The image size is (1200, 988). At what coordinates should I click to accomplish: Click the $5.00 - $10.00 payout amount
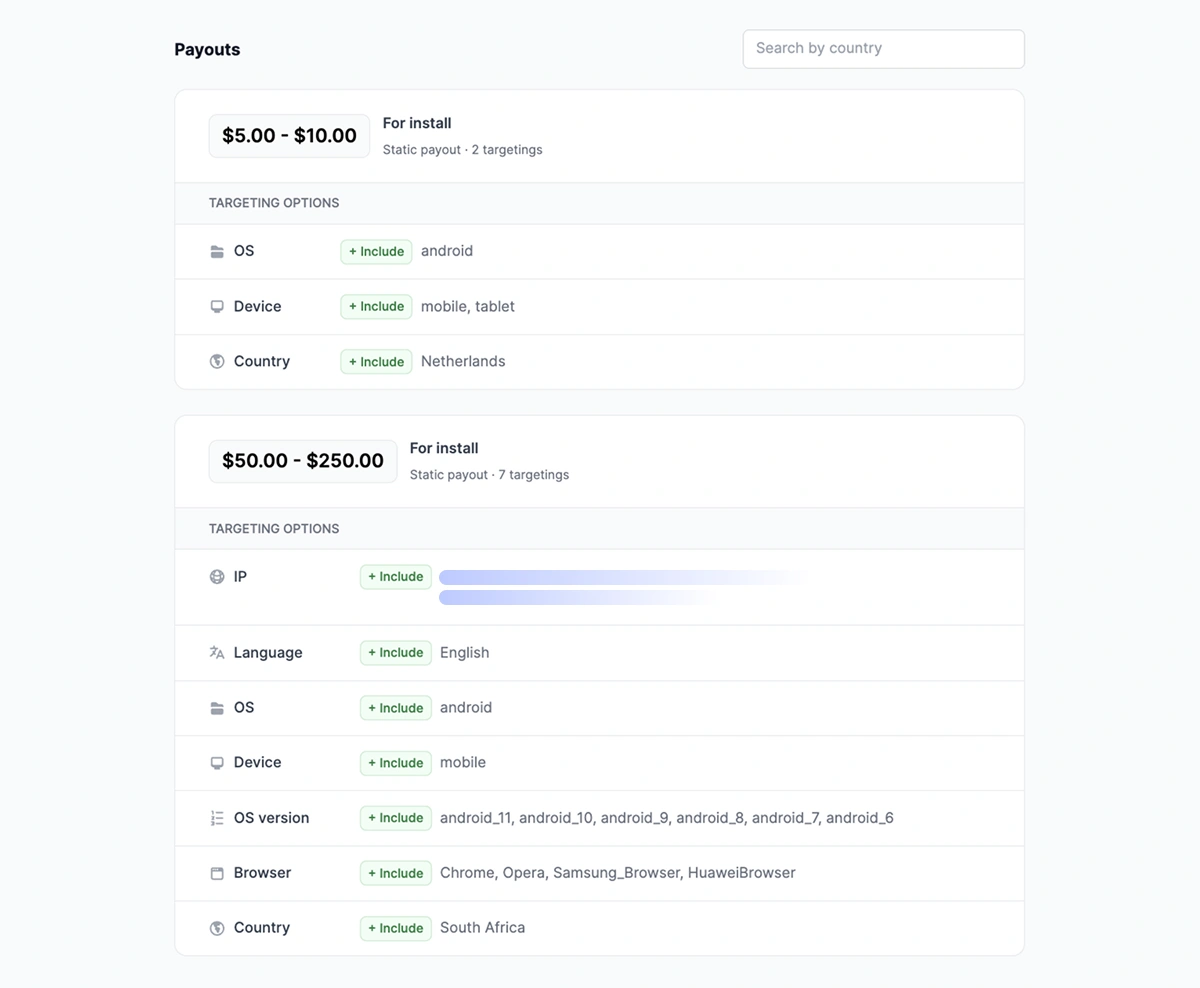(x=289, y=135)
